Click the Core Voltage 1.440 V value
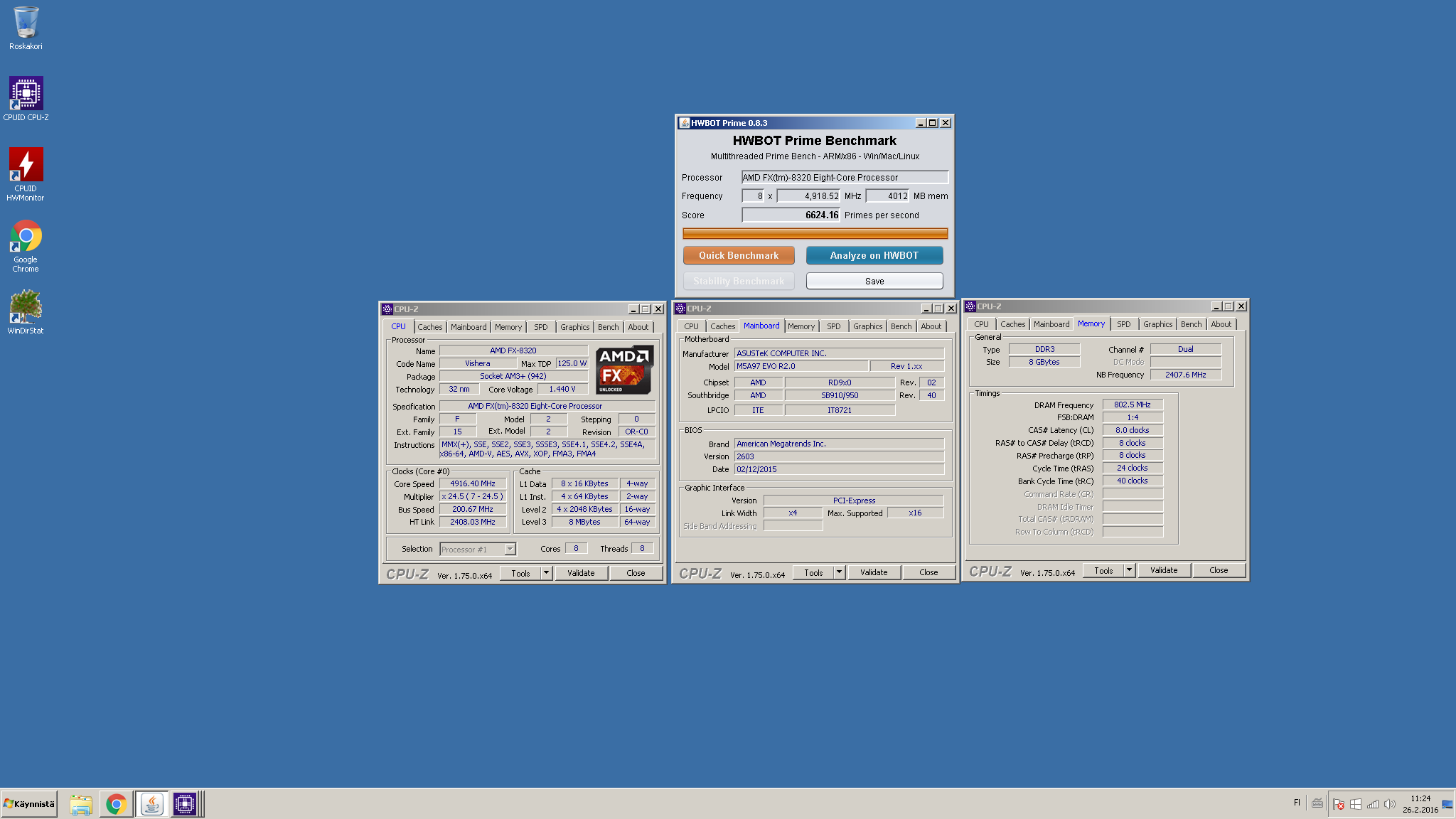 coord(562,389)
